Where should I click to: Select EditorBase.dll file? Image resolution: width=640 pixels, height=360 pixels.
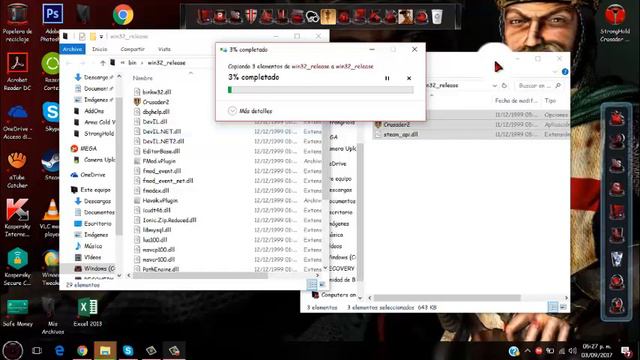tap(161, 151)
